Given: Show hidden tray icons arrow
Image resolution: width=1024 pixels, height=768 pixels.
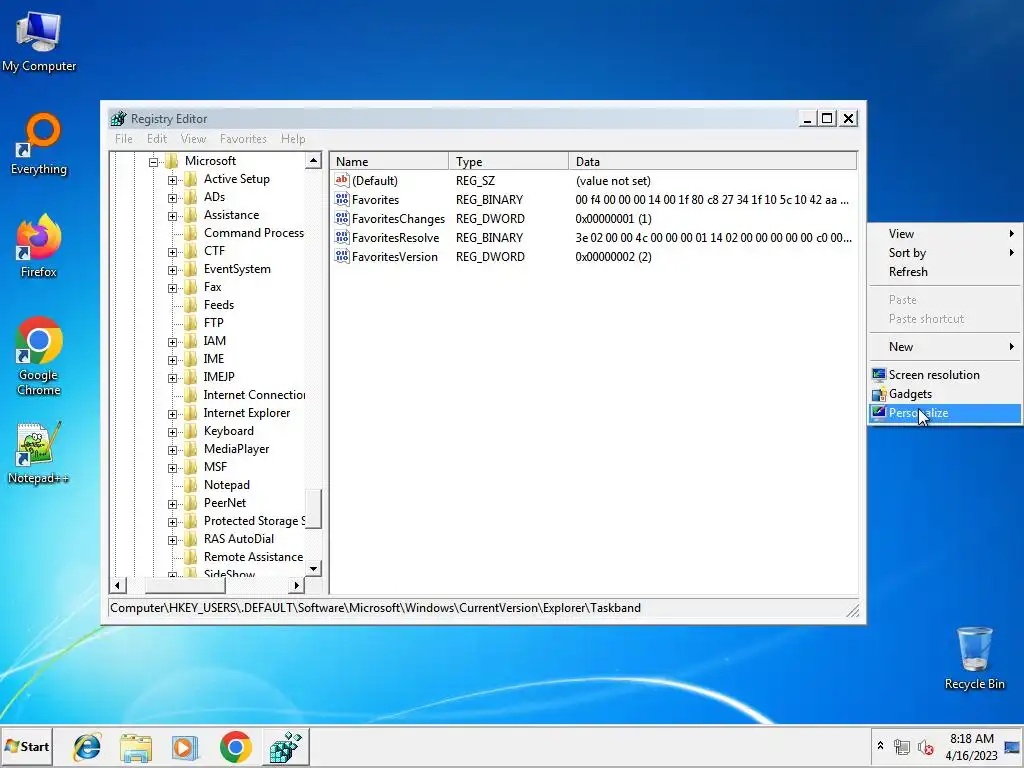Looking at the screenshot, I should tap(880, 746).
